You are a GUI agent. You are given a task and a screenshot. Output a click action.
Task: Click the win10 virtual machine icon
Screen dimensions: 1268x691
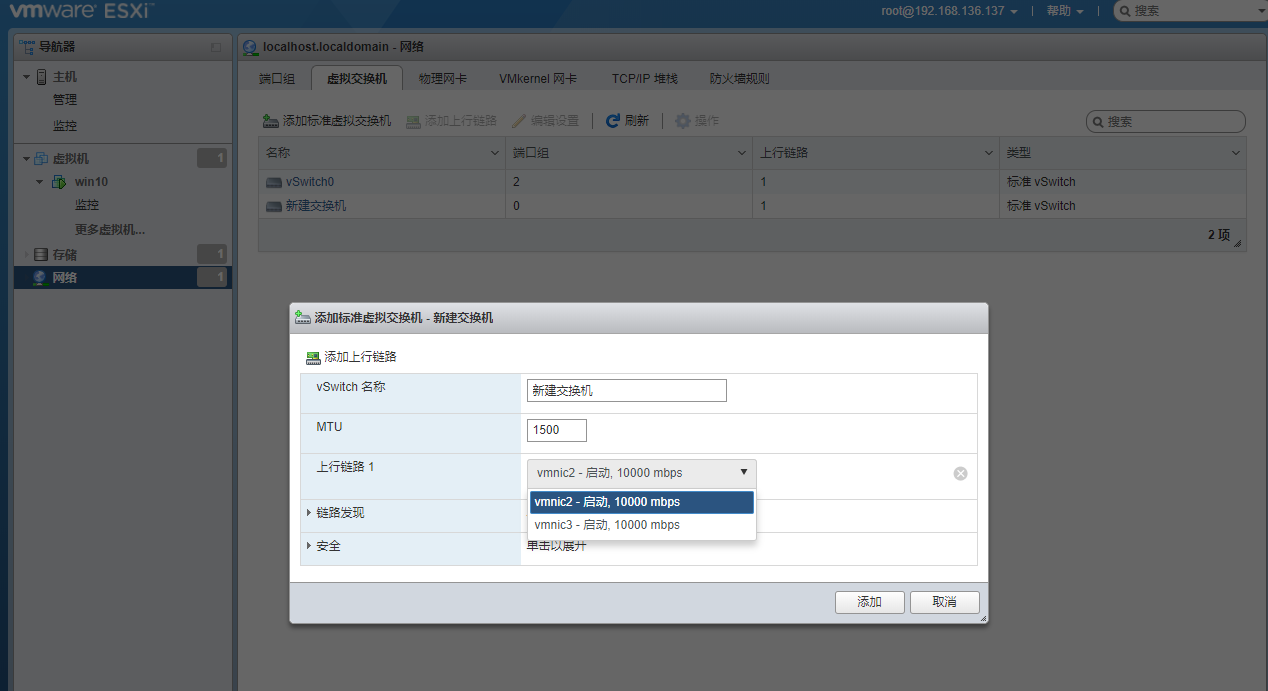pos(59,182)
